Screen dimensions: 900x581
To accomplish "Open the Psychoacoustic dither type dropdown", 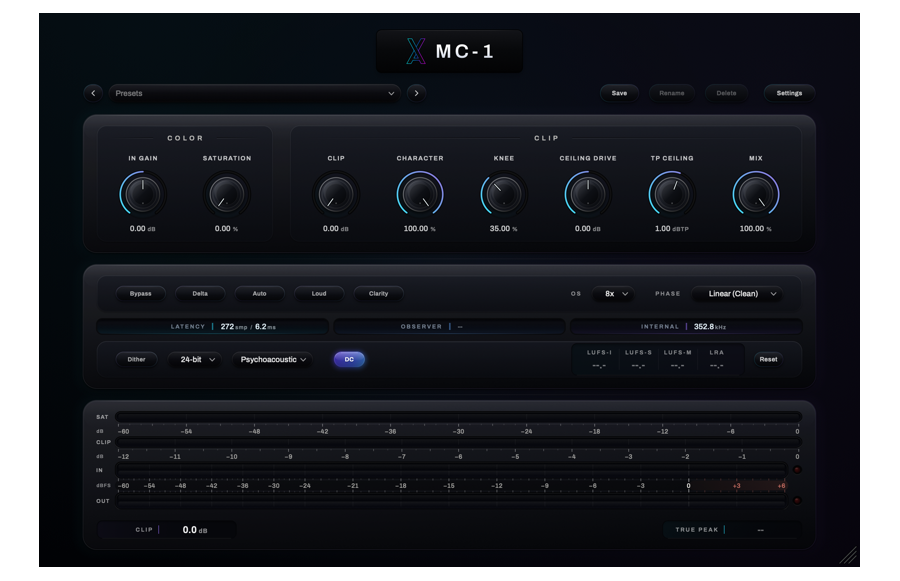I will (272, 359).
